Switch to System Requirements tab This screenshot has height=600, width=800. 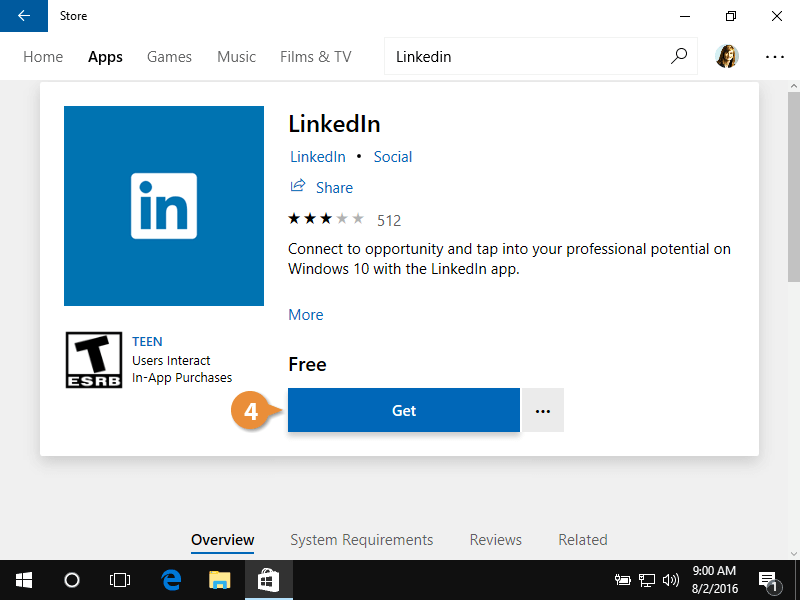[x=362, y=540]
